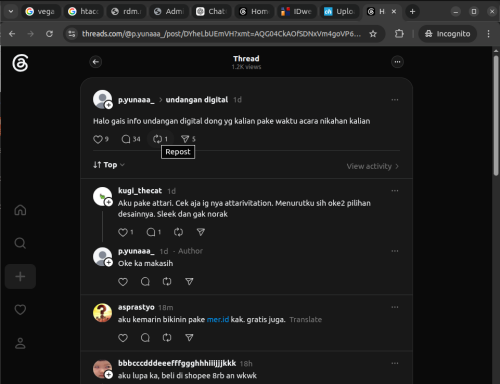Open p.yunaaa_ profile from main post
The image size is (500, 384).
point(136,100)
